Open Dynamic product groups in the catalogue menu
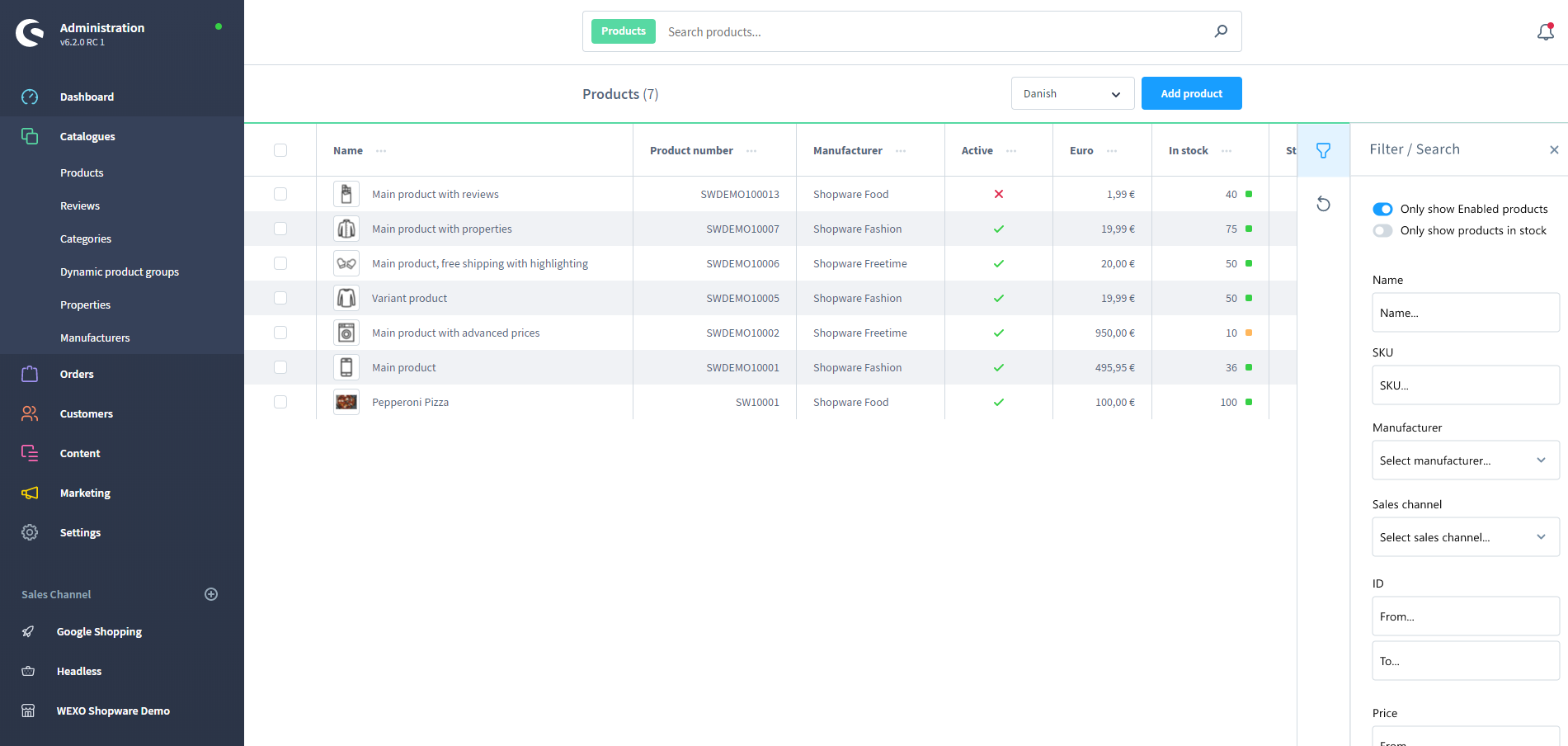The image size is (1568, 746). tap(119, 271)
